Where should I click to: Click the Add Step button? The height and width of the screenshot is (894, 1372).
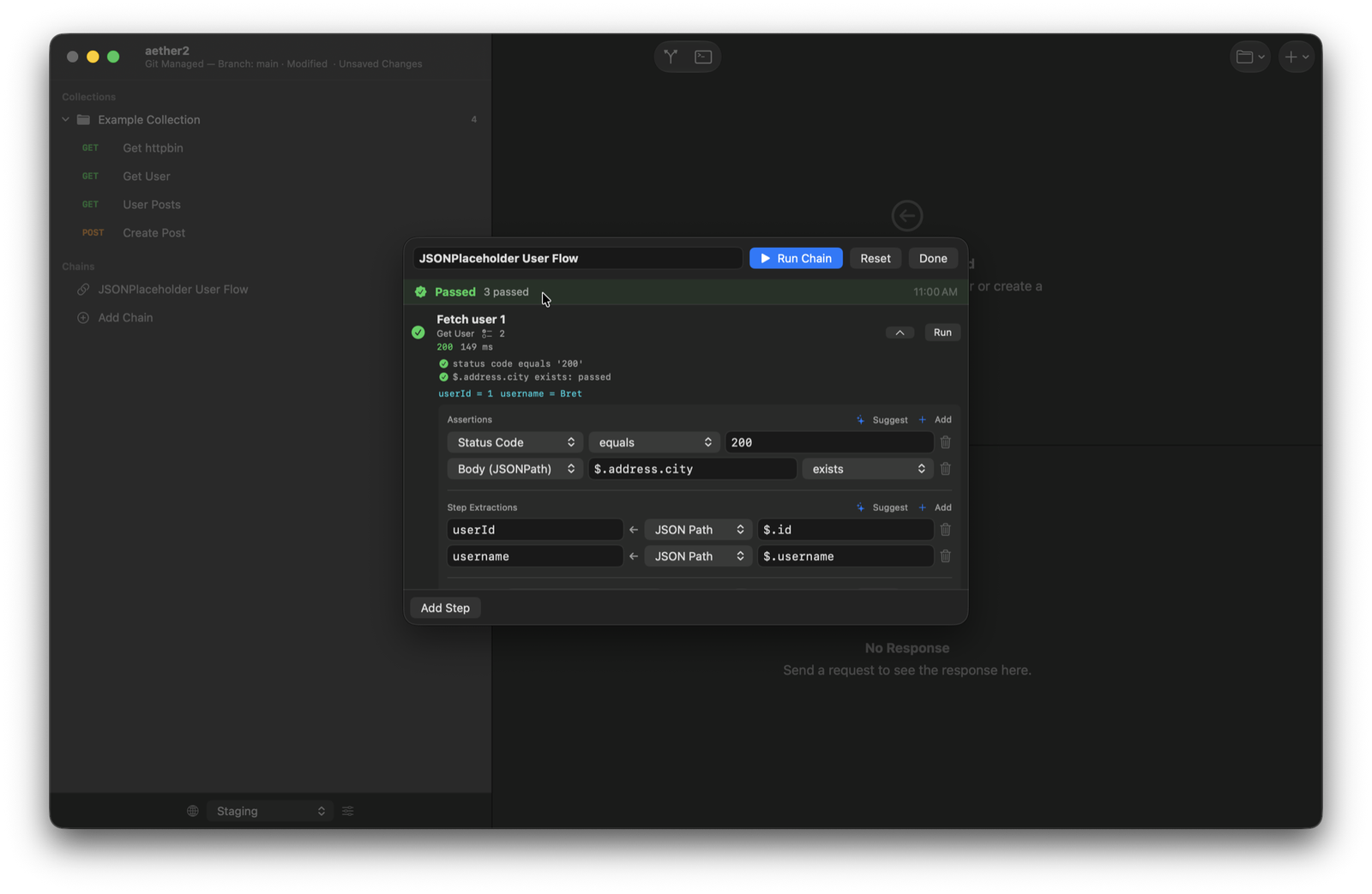click(445, 608)
